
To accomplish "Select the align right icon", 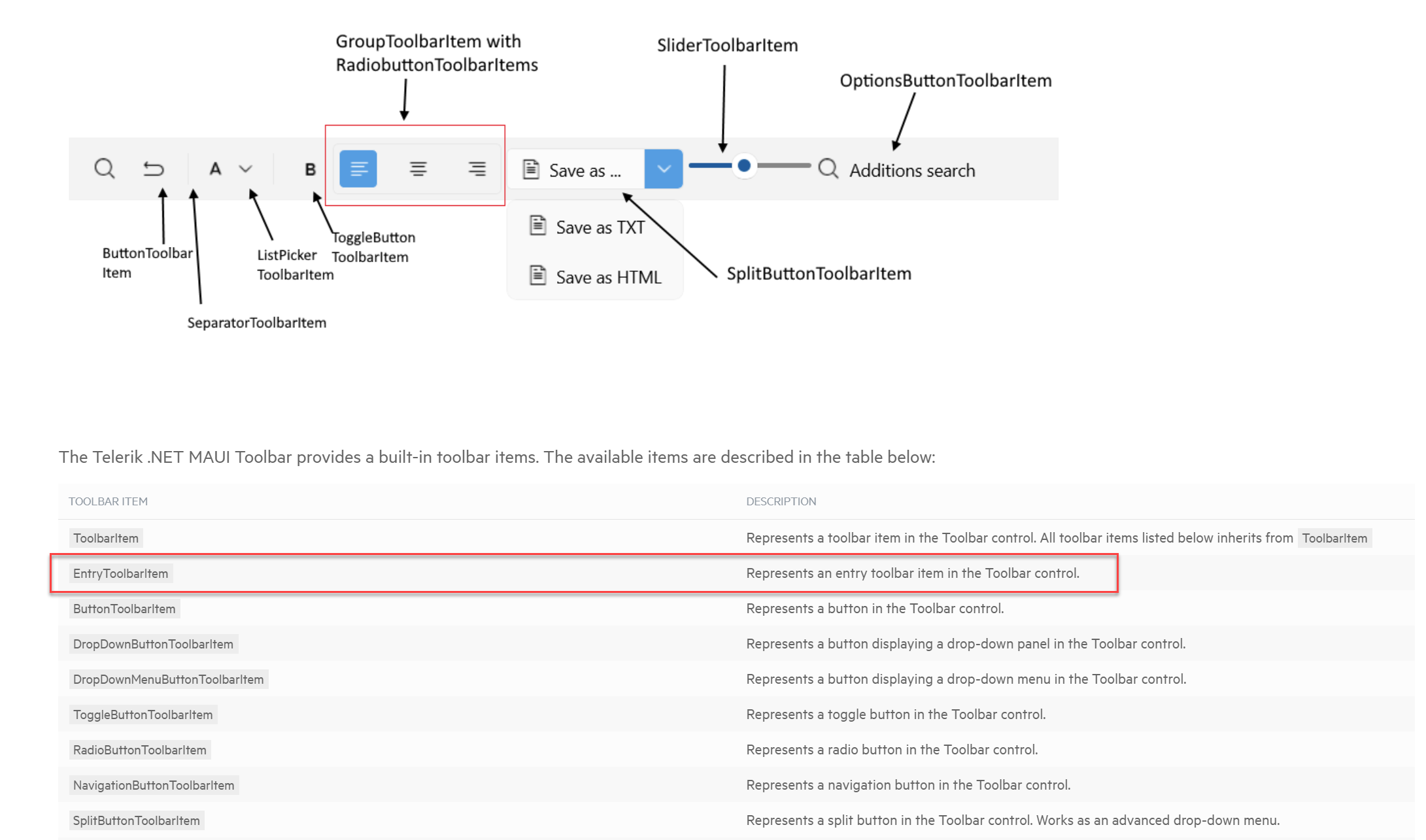I will (477, 168).
